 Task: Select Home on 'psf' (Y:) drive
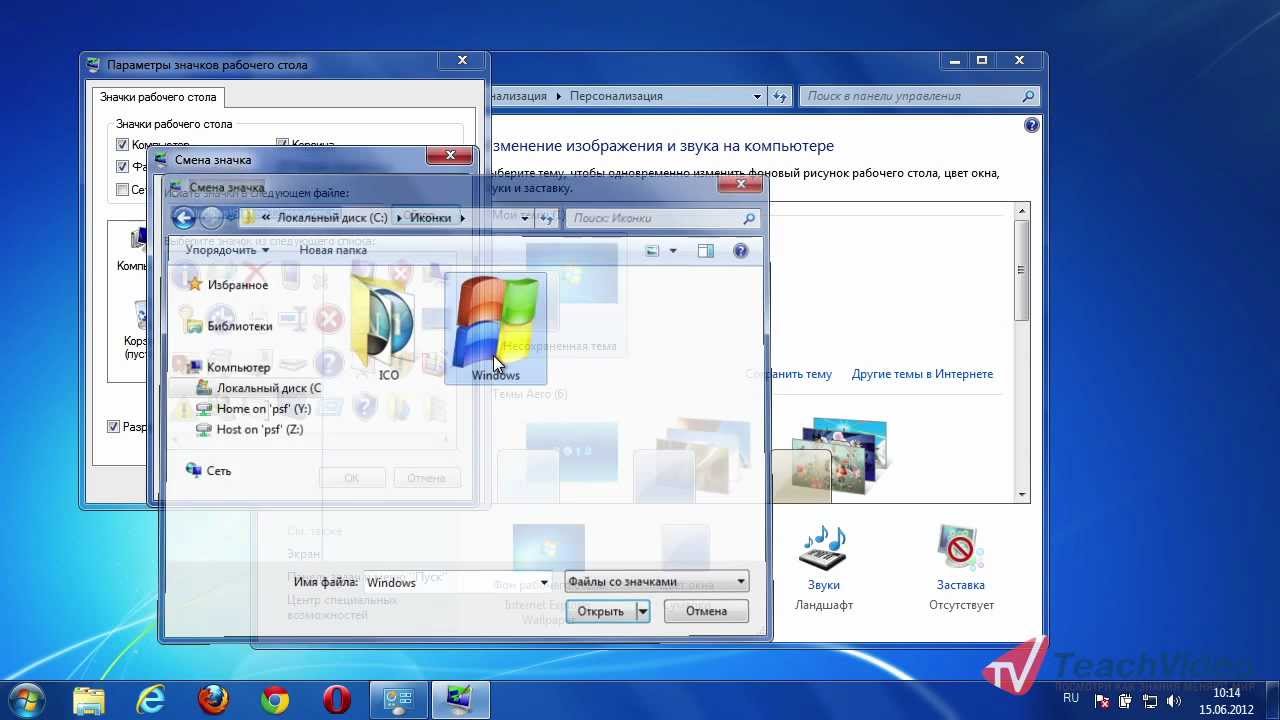263,409
